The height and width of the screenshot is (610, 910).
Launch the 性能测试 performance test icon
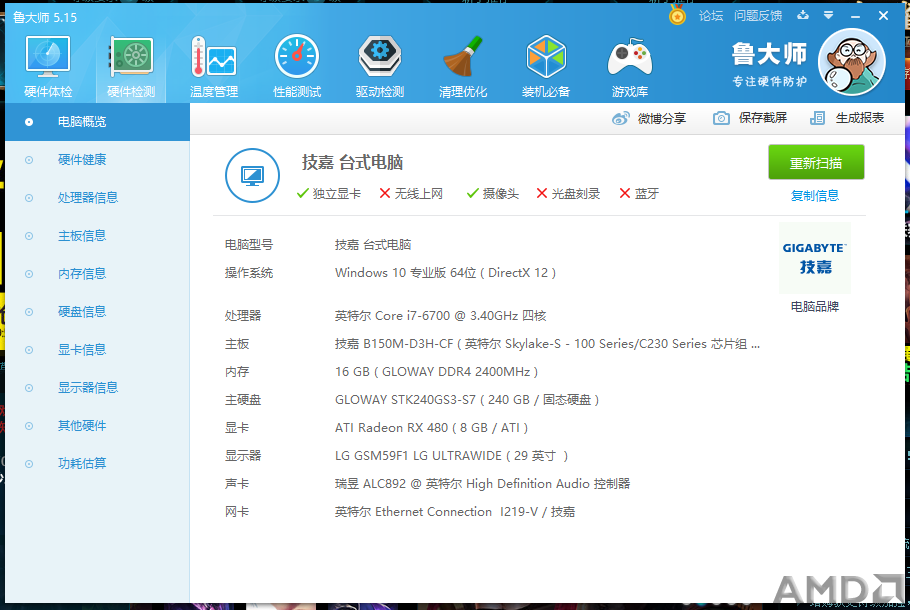[x=297, y=66]
